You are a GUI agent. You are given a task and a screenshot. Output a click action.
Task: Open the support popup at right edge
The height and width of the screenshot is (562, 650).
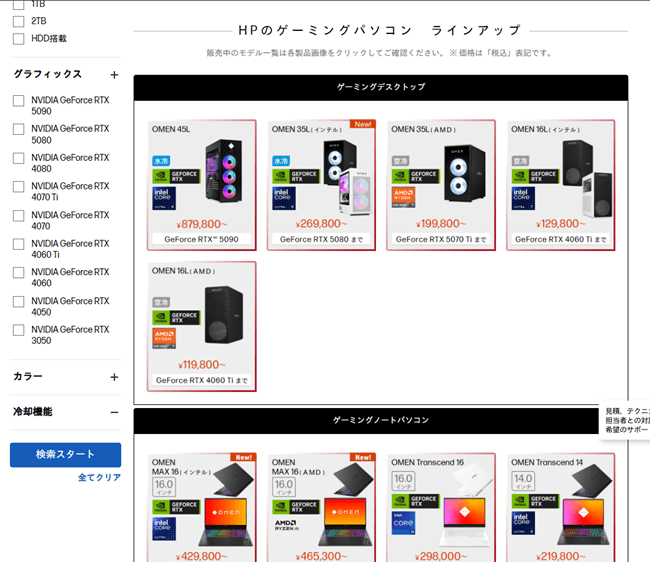coord(625,420)
